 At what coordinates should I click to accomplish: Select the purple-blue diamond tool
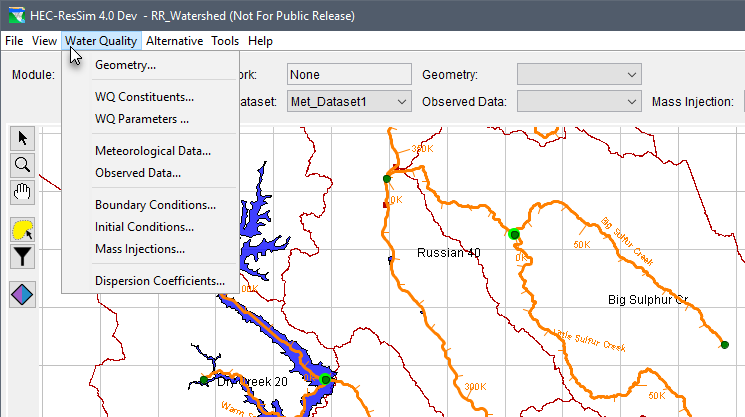pos(22,294)
